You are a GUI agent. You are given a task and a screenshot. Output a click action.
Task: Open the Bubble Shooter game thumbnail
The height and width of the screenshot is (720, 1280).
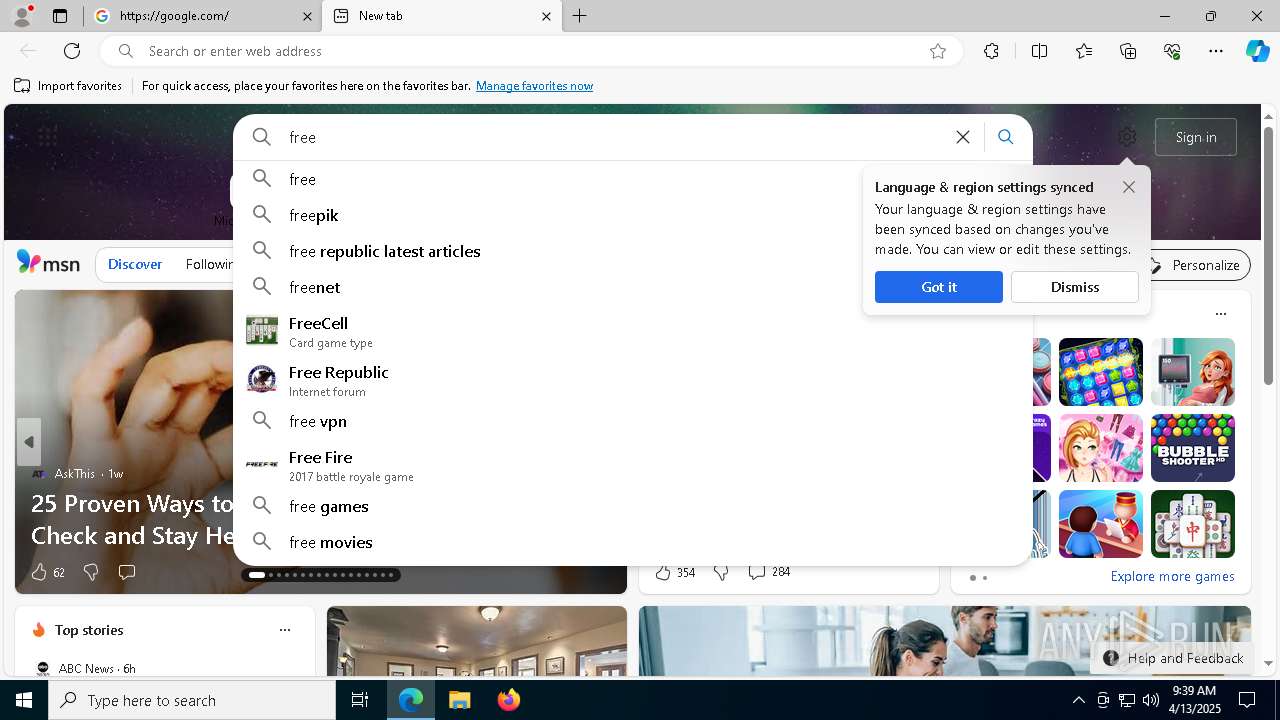click(x=1193, y=448)
